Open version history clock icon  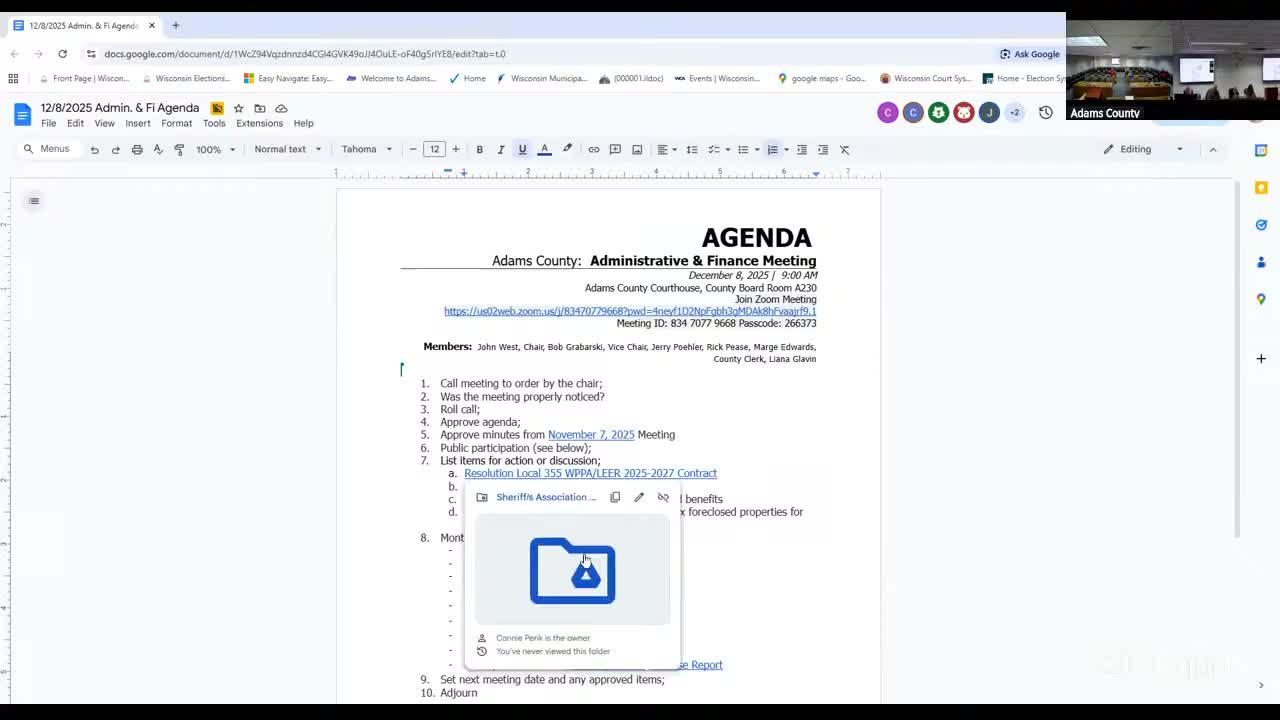1045,113
